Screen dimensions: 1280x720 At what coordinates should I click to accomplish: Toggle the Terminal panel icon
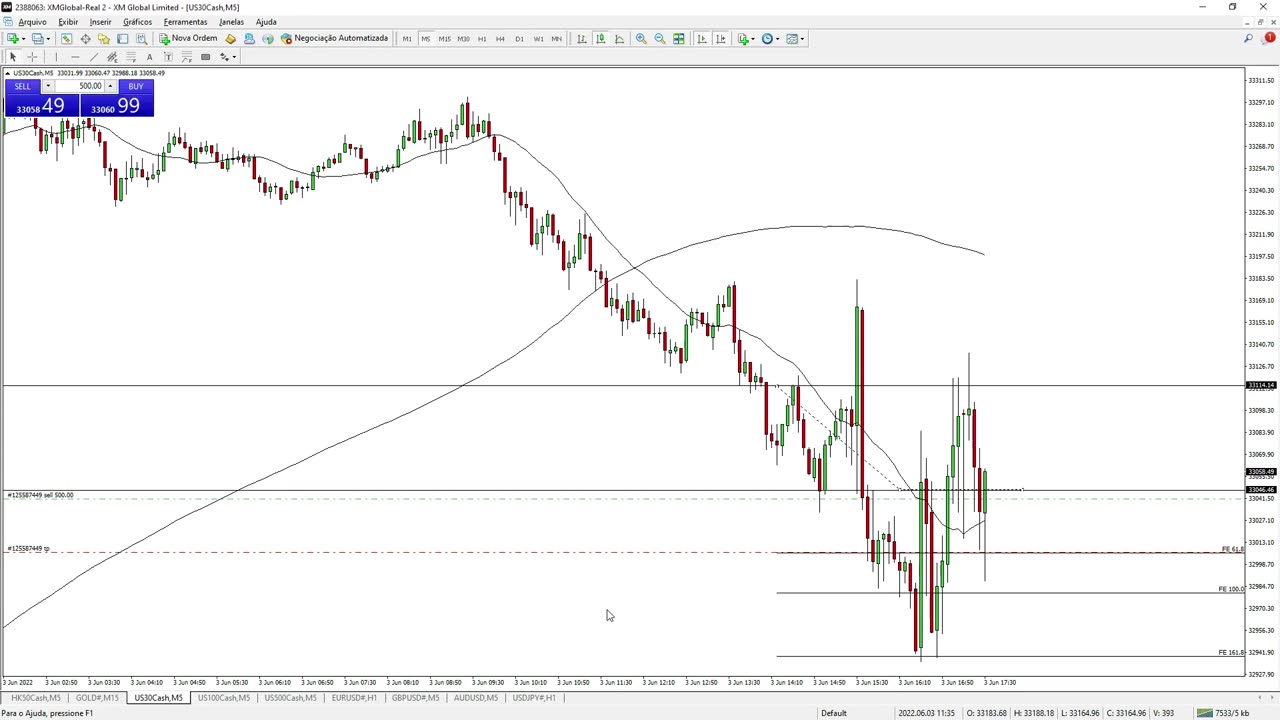tap(122, 39)
